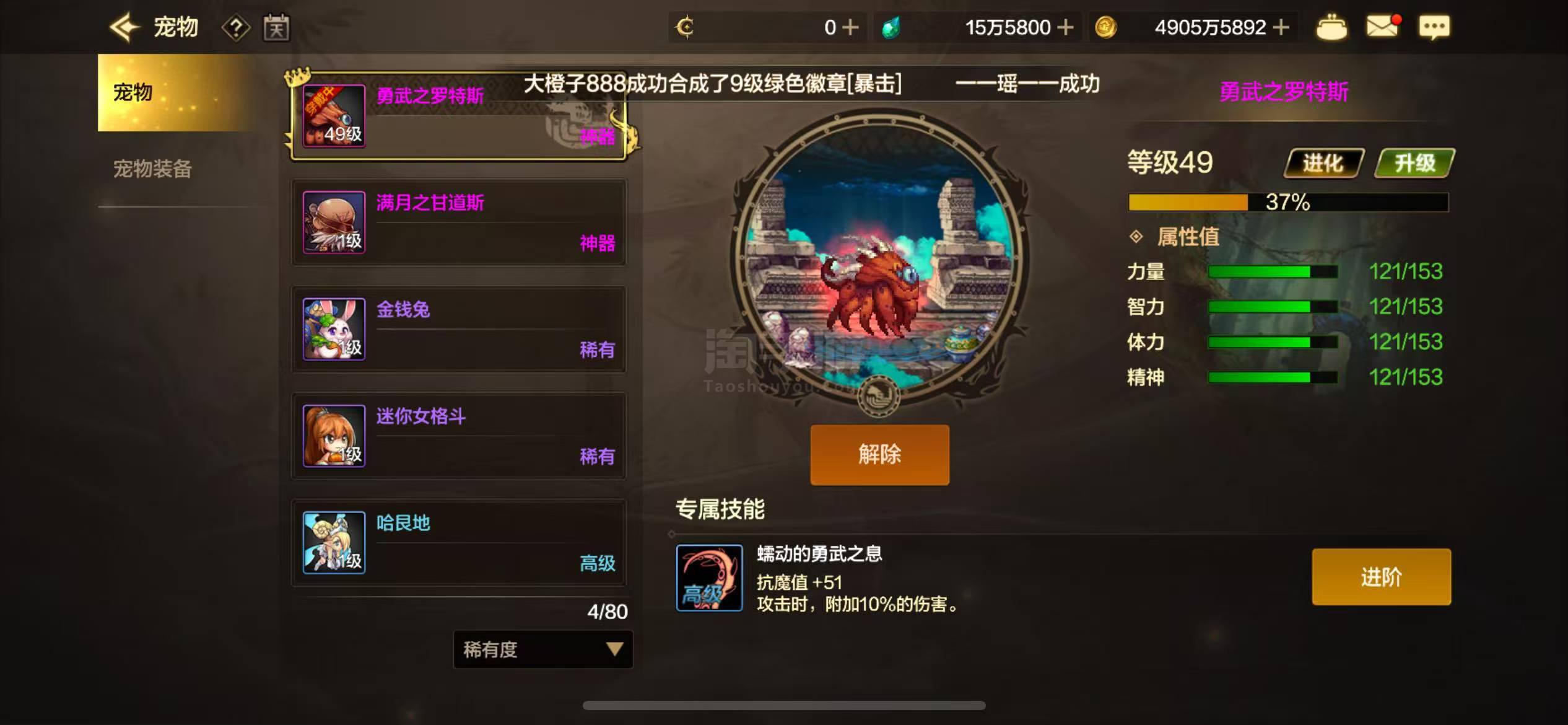
Task: Open the 稀有度 sort dropdown
Action: coord(543,649)
